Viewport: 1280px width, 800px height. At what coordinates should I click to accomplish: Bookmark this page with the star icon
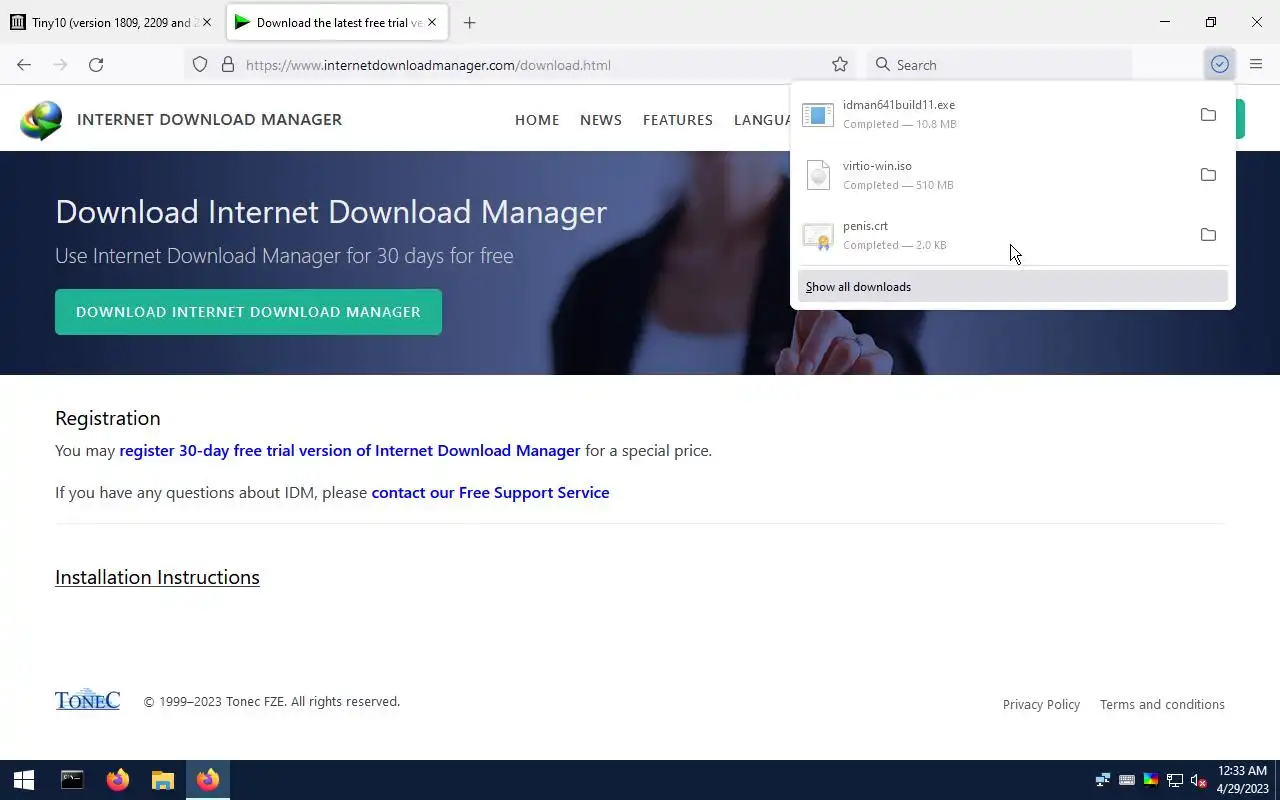click(x=840, y=65)
